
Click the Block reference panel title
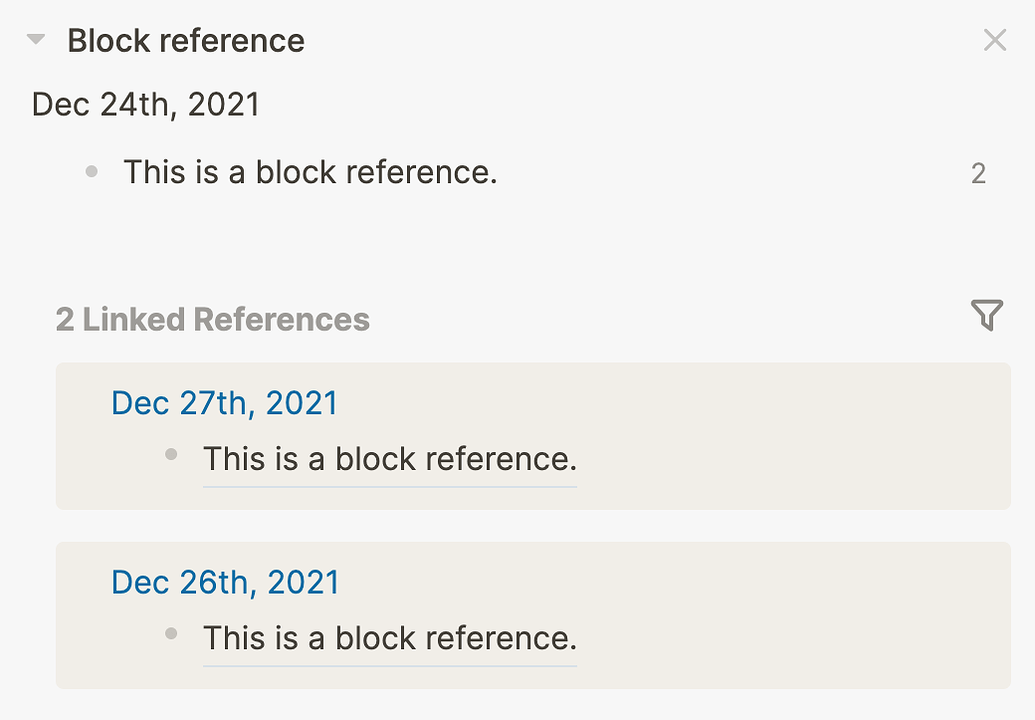click(186, 40)
